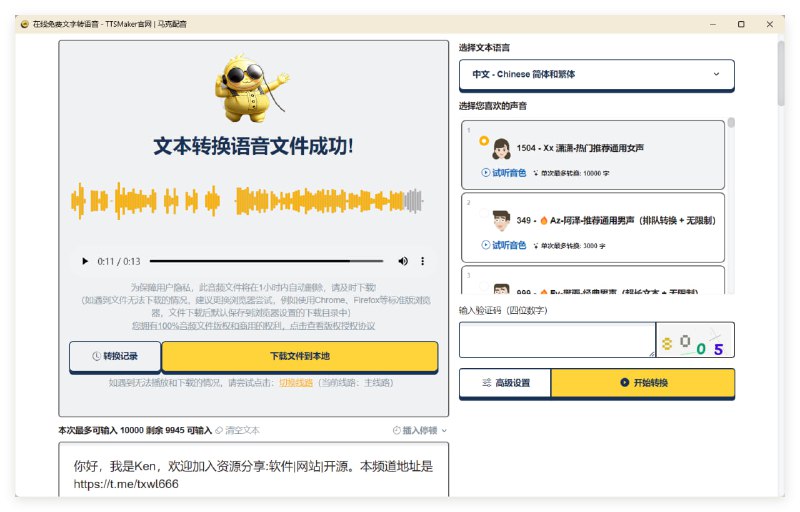This screenshot has height=512, width=800.
Task: Click the 选择文本语言 label
Action: coord(484,48)
